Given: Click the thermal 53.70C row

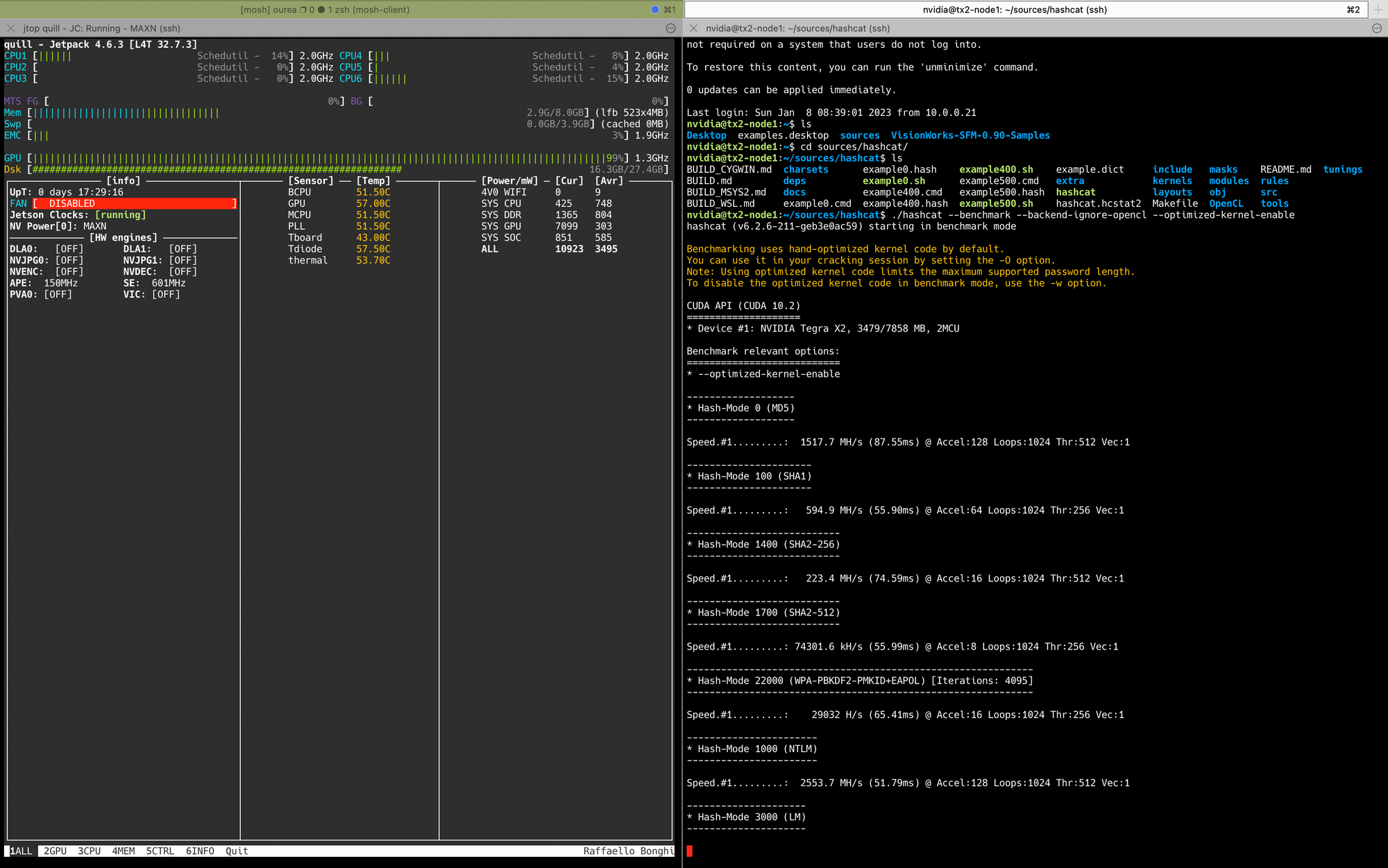Looking at the screenshot, I should (x=339, y=260).
